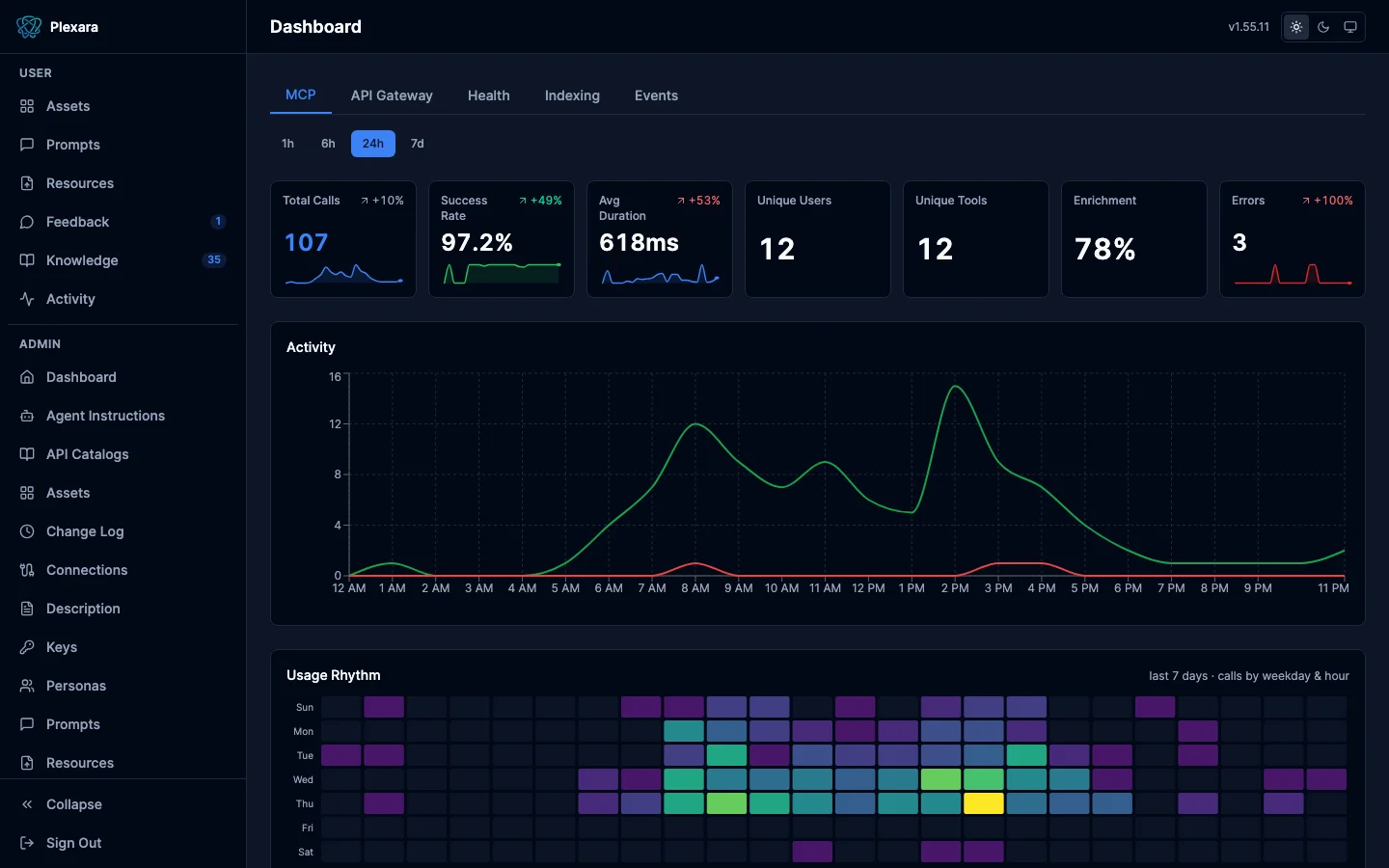Click the API Catalogs book icon
Image resolution: width=1389 pixels, height=868 pixels.
click(x=27, y=454)
